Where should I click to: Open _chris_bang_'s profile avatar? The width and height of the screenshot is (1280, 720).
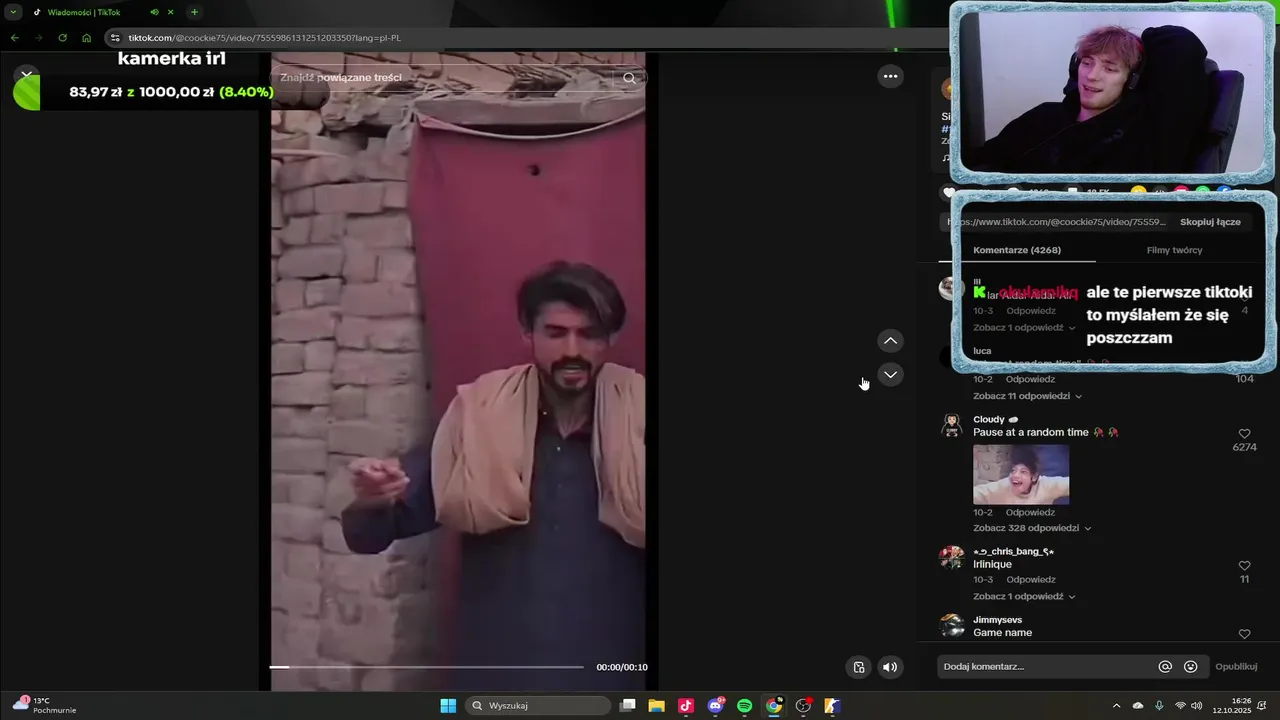pyautogui.click(x=951, y=557)
